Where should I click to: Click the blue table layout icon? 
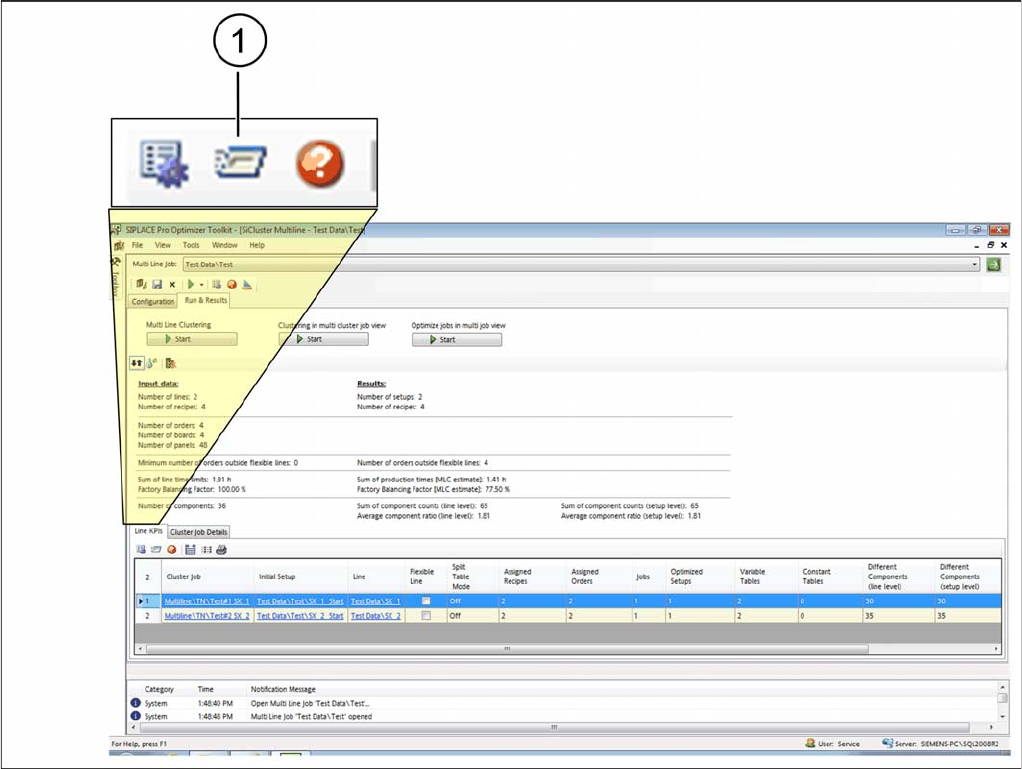(x=190, y=549)
